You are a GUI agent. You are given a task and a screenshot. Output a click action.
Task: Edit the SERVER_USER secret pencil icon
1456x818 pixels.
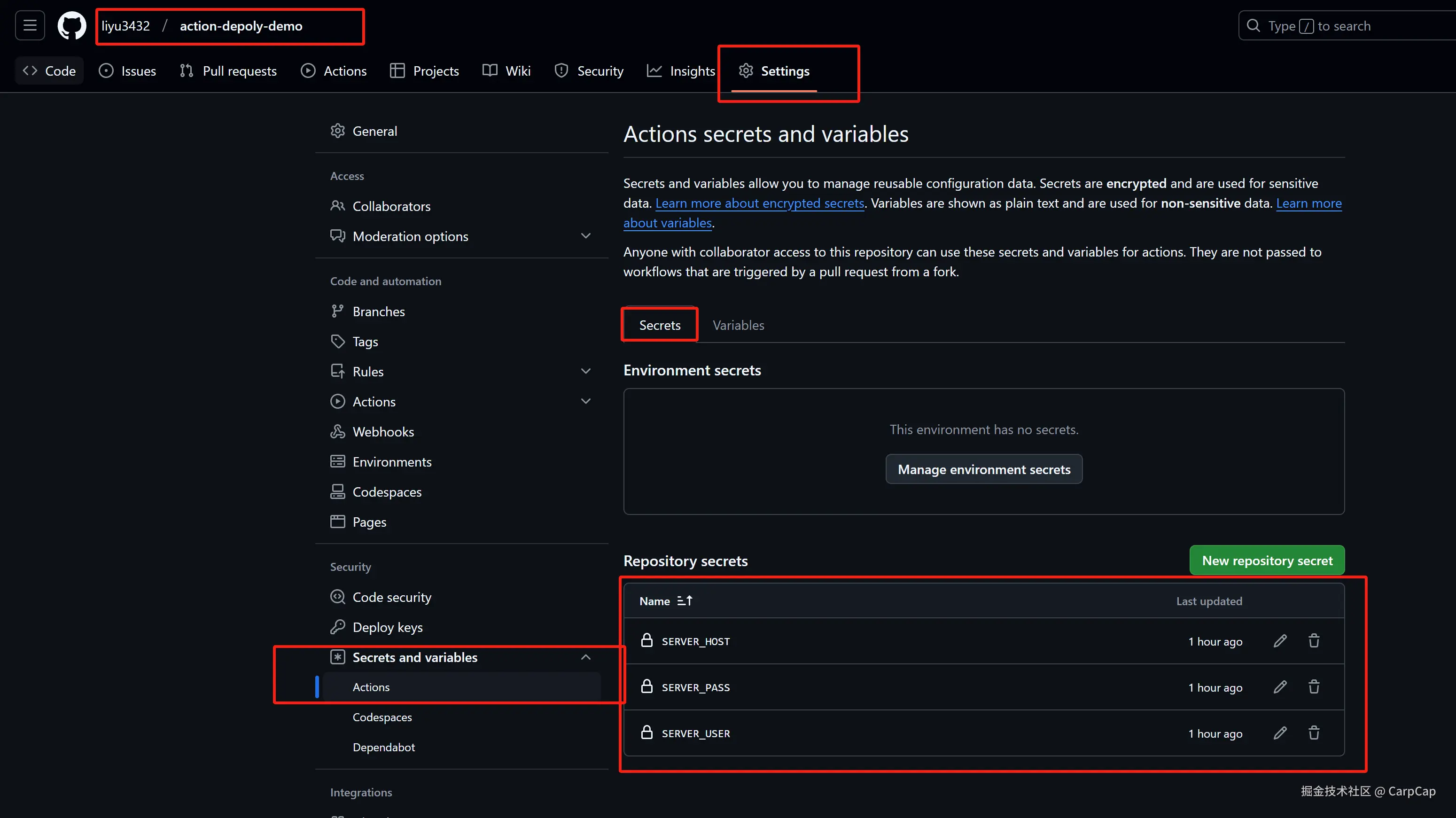click(1280, 733)
